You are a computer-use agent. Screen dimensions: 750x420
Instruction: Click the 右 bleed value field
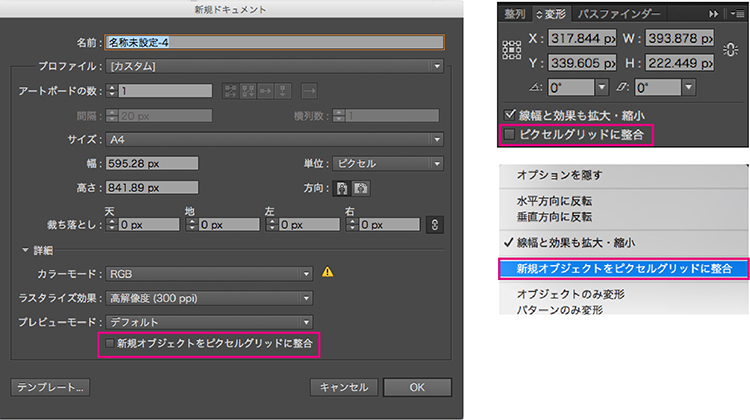pos(389,225)
